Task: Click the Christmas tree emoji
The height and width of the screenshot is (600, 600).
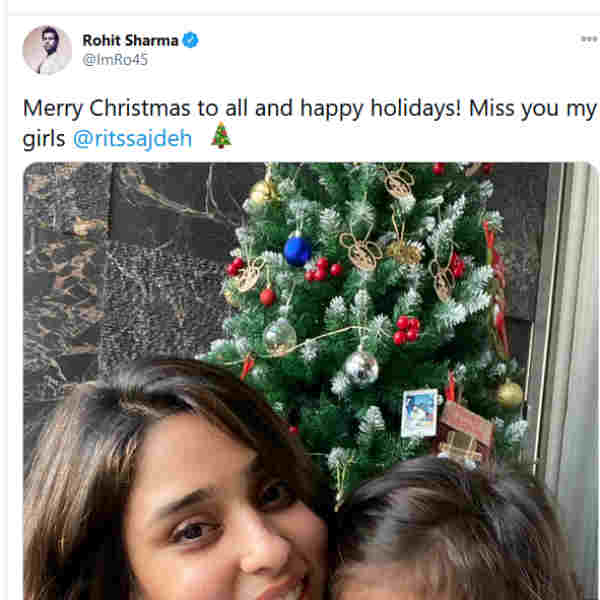Action: coord(221,135)
